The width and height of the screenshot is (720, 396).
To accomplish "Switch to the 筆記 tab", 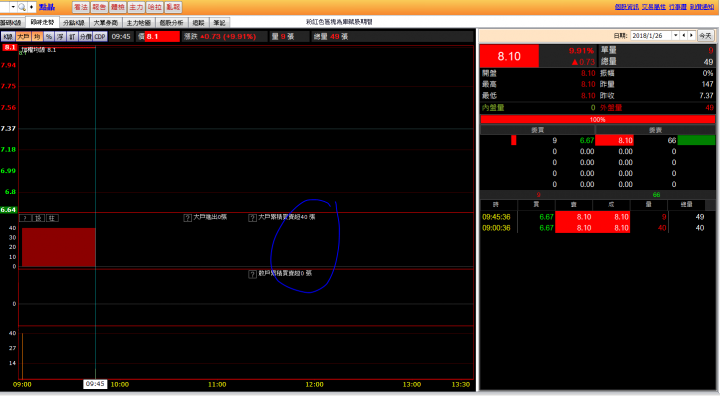I will click(x=219, y=23).
